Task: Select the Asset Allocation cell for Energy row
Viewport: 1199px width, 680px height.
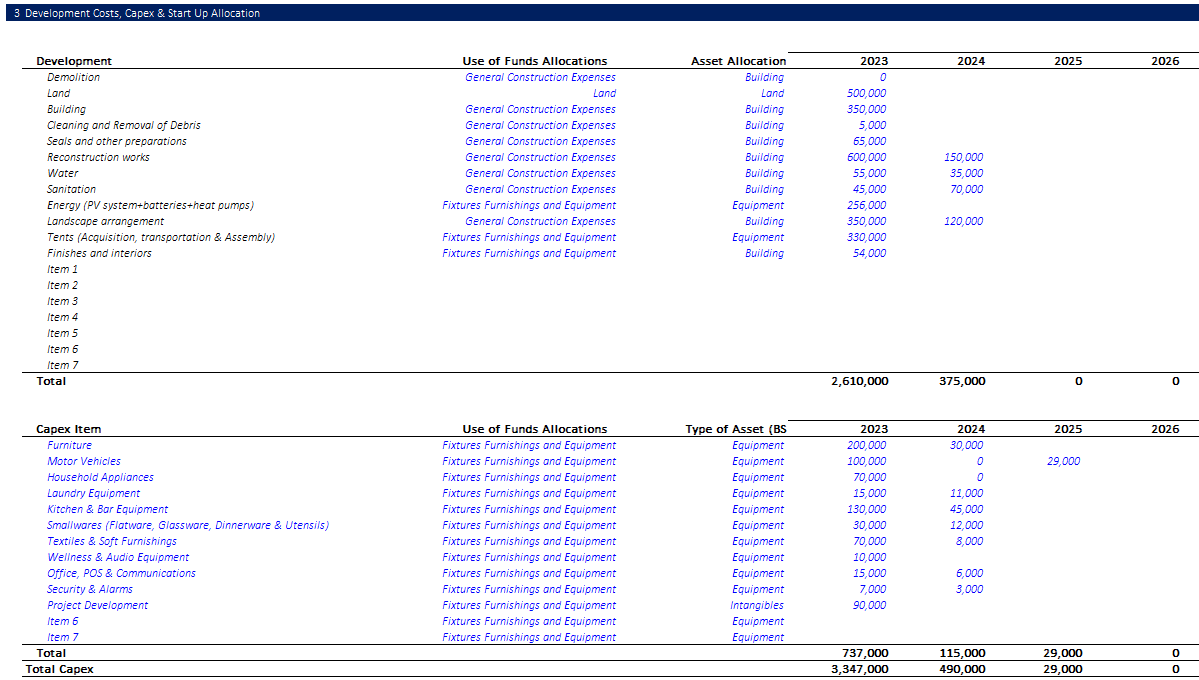Action: (757, 205)
